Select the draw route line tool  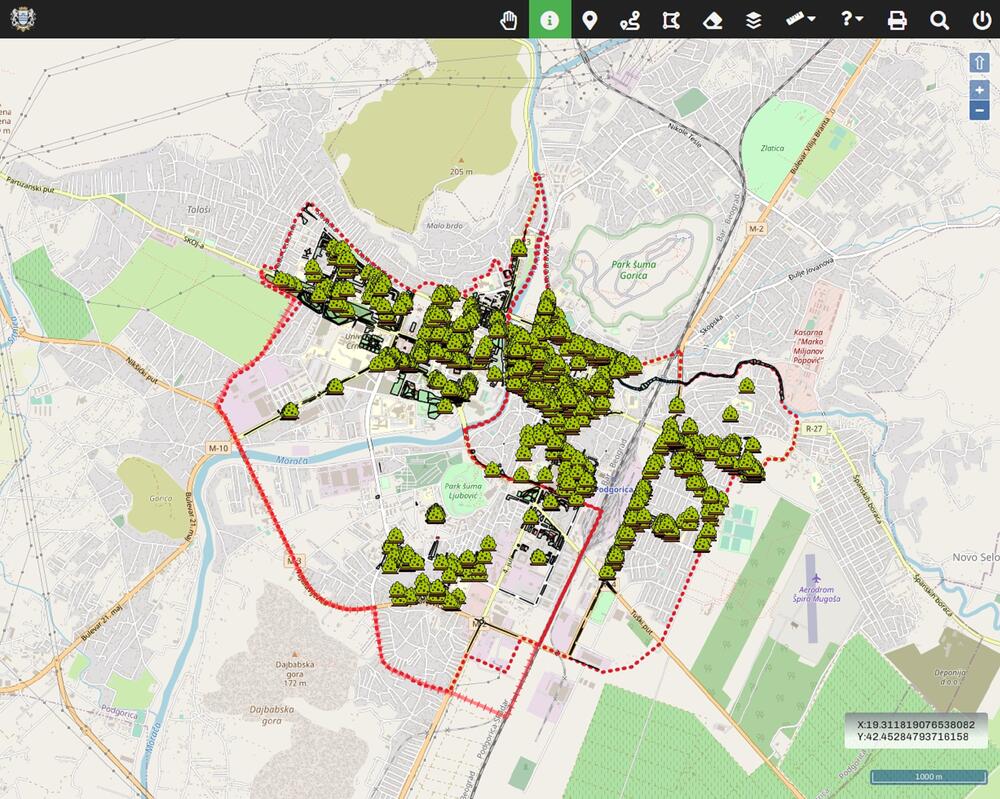630,20
